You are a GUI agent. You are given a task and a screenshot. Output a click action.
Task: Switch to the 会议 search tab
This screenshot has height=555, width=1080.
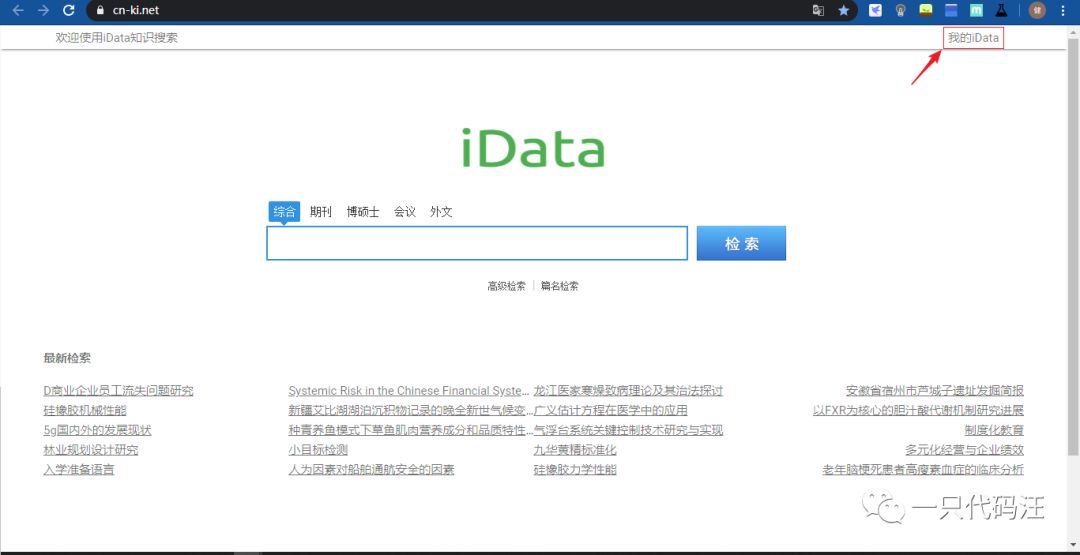405,212
